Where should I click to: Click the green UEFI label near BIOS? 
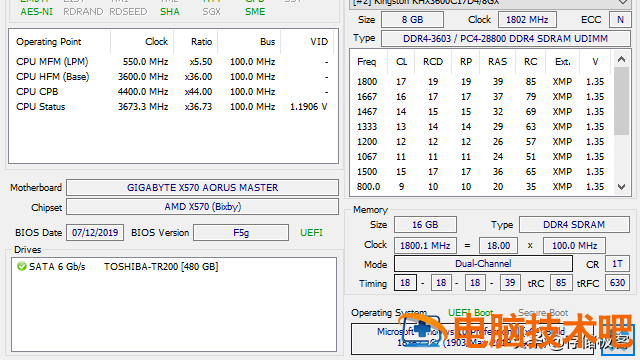pyautogui.click(x=311, y=233)
